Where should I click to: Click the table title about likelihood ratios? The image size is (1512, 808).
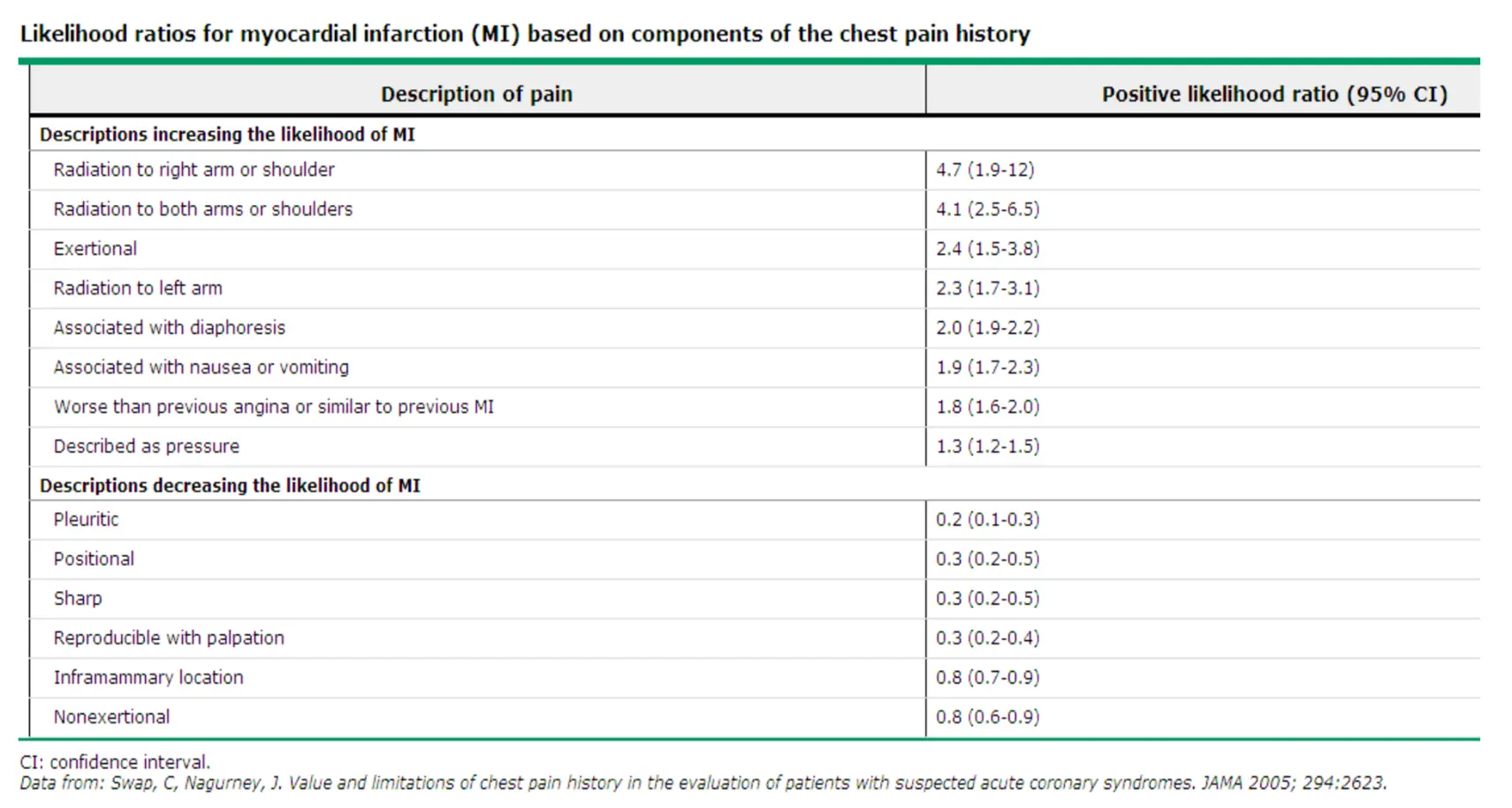tap(525, 34)
